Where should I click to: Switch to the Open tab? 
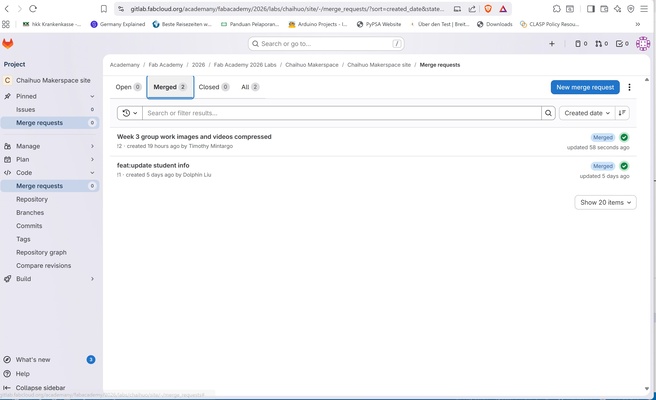(128, 87)
